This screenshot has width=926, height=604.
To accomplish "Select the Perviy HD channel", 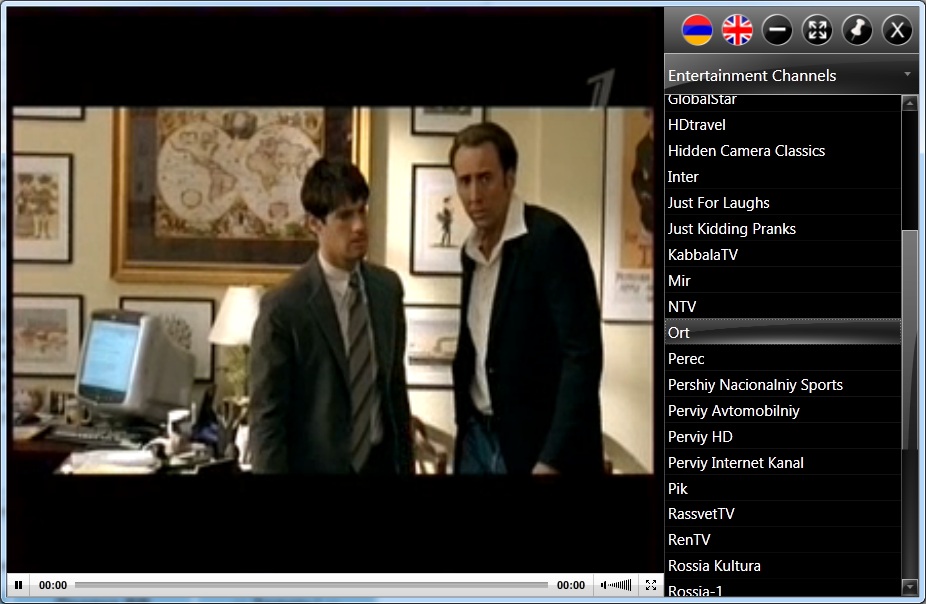I will (782, 436).
